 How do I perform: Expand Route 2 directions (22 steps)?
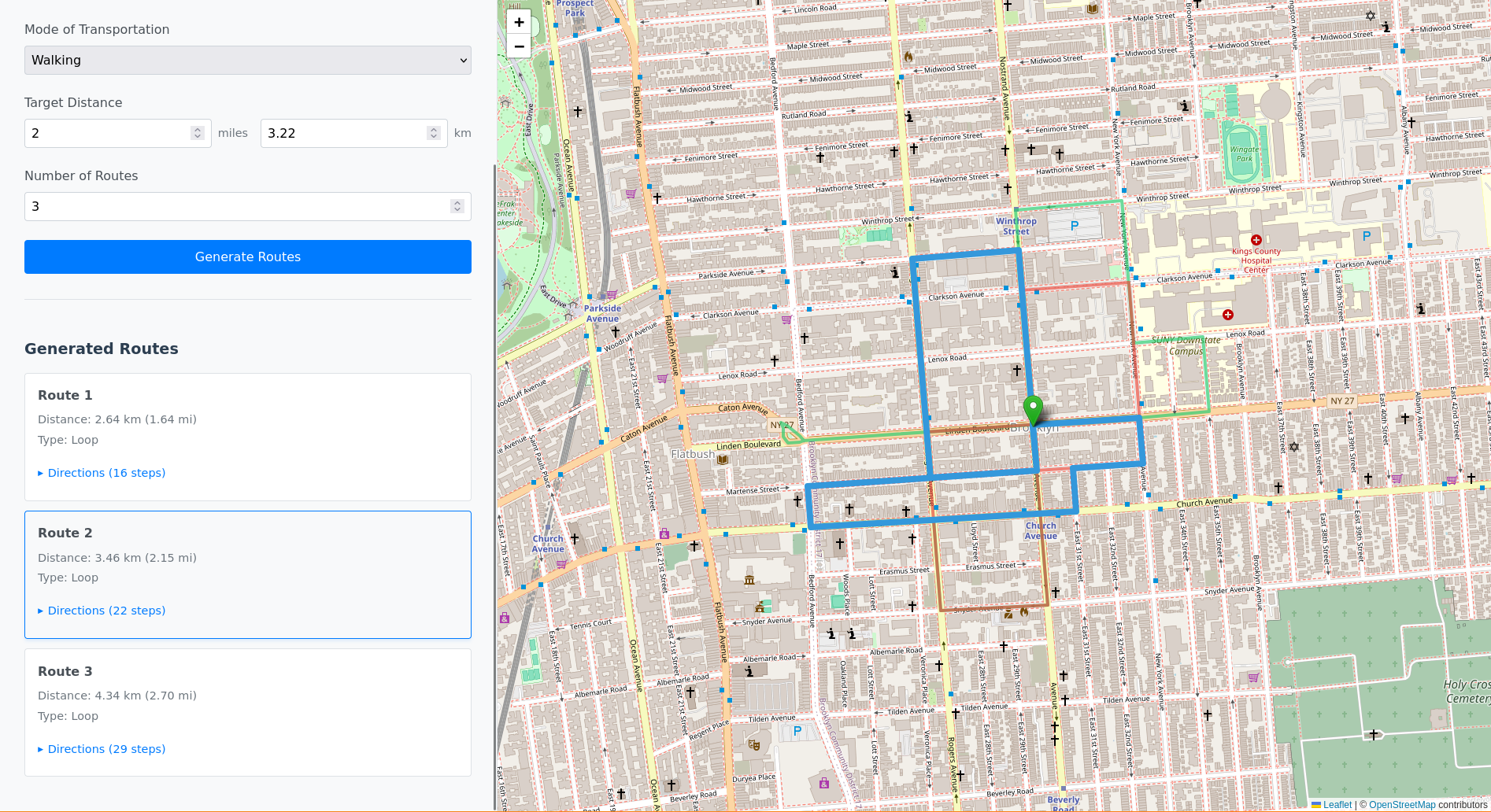tap(102, 611)
